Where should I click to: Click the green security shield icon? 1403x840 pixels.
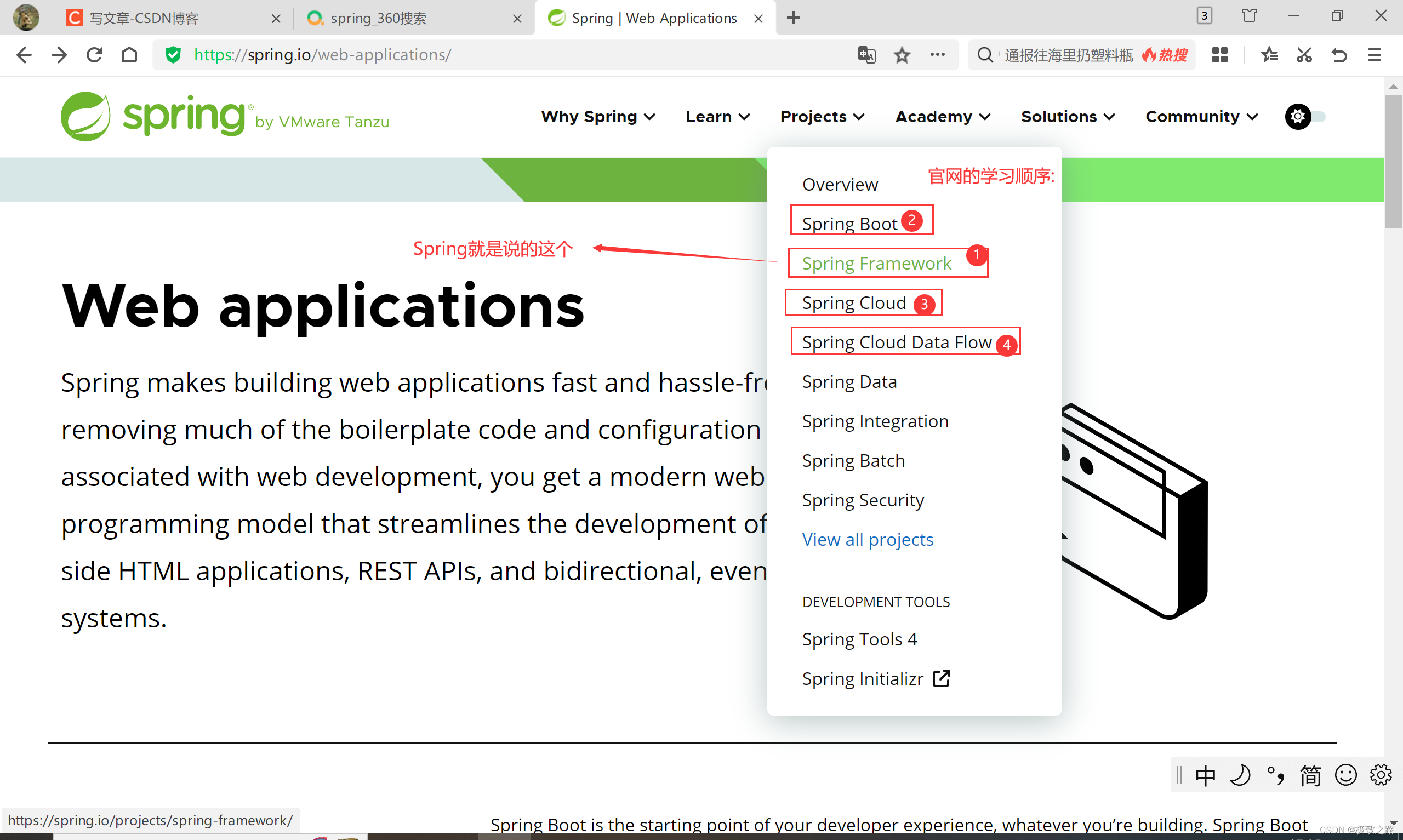173,55
